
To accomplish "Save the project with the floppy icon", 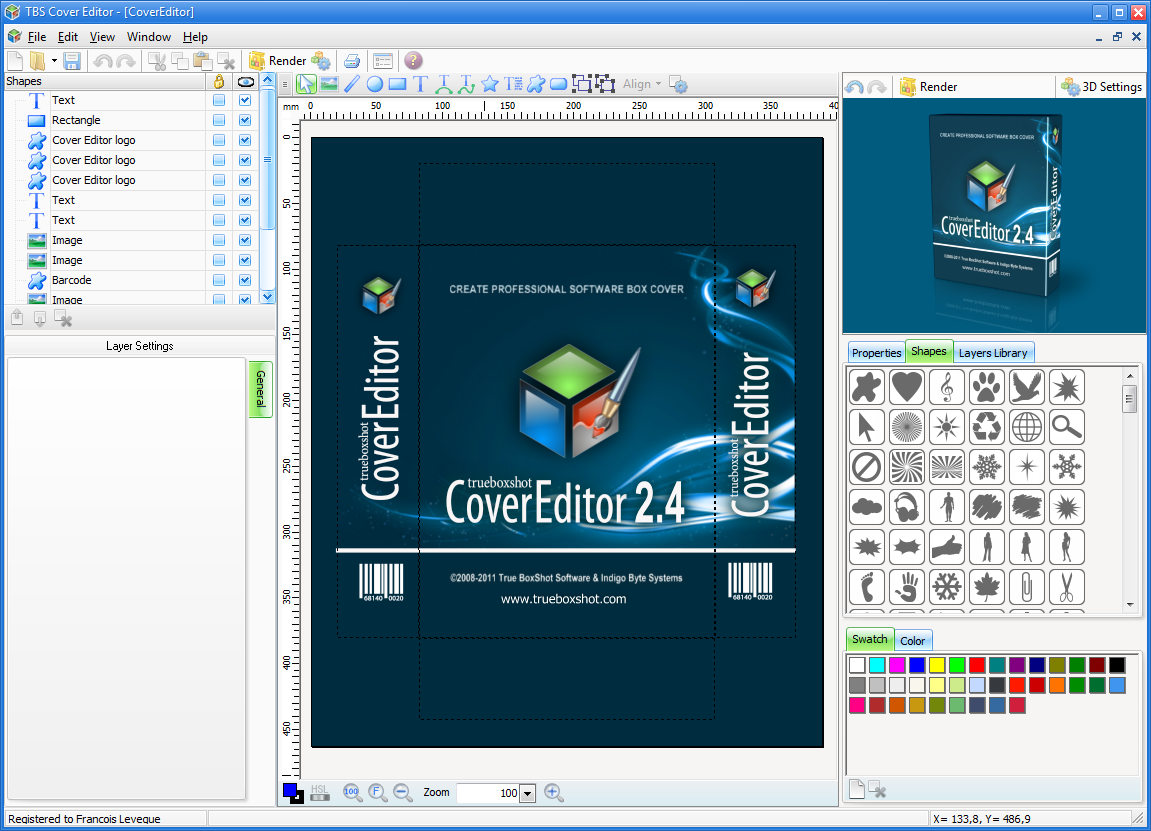I will coord(72,61).
